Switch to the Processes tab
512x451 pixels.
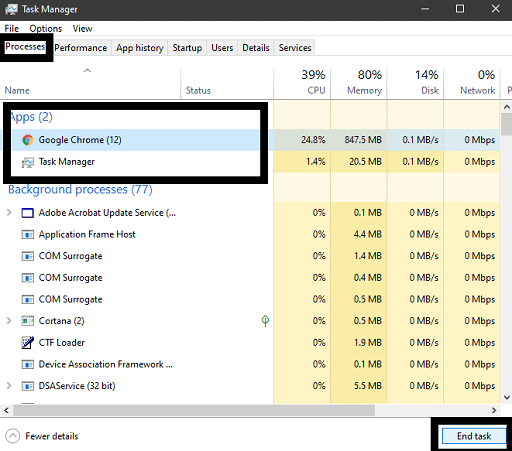tap(25, 47)
